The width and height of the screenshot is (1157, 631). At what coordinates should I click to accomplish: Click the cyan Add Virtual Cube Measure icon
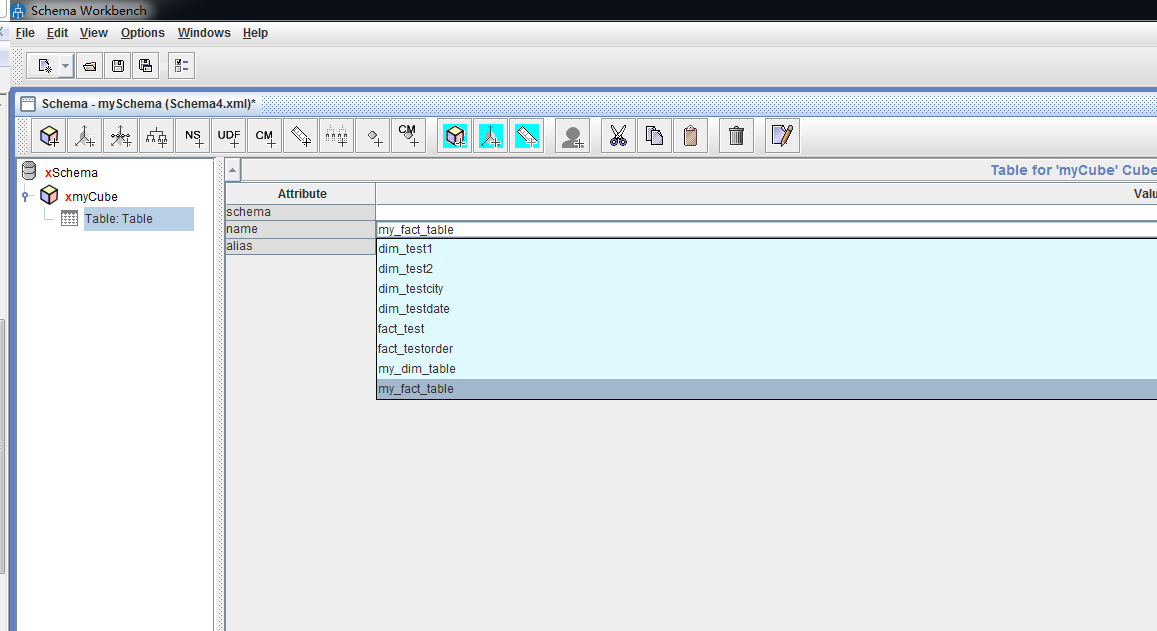527,136
